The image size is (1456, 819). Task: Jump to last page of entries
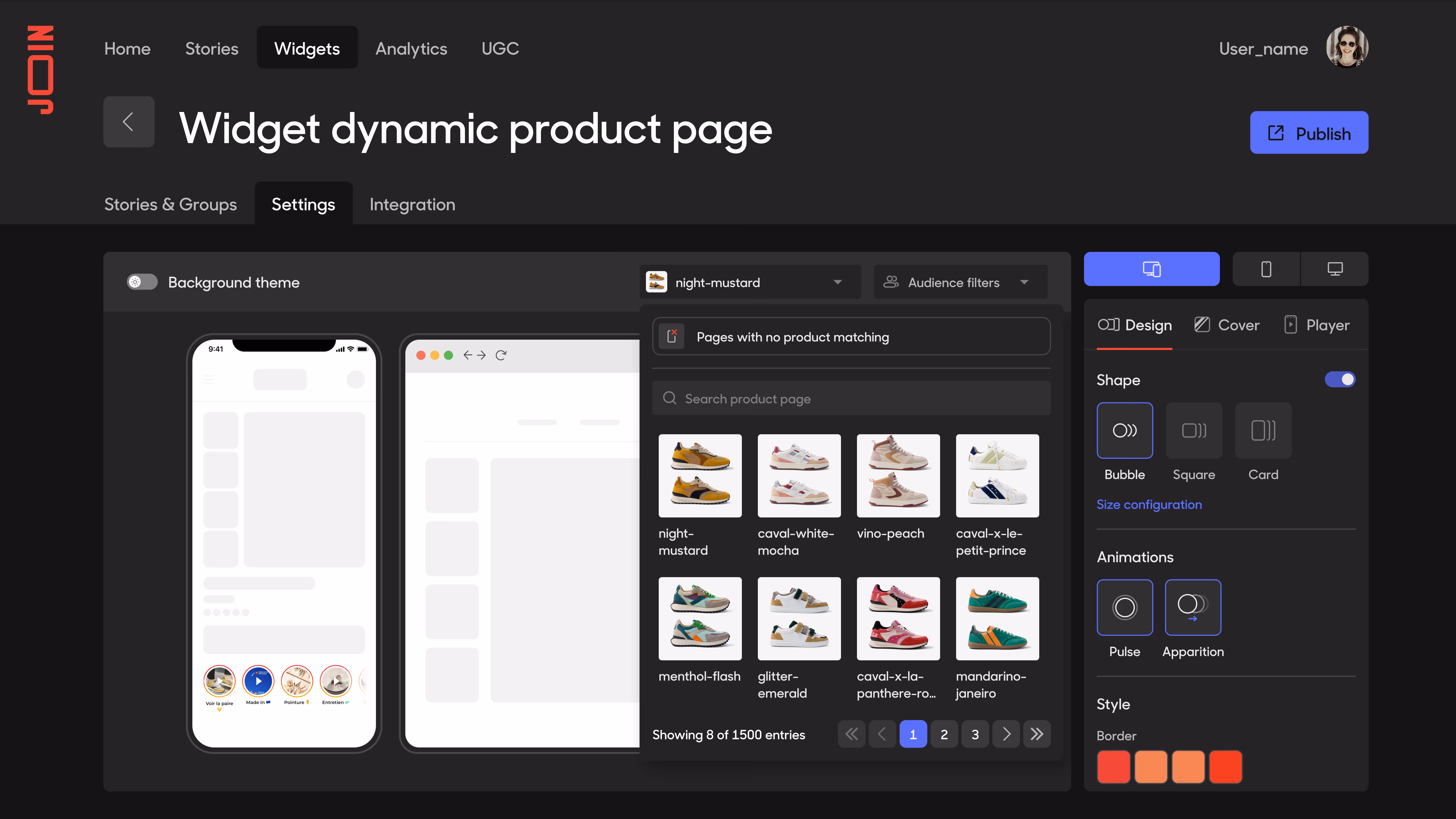click(x=1037, y=734)
